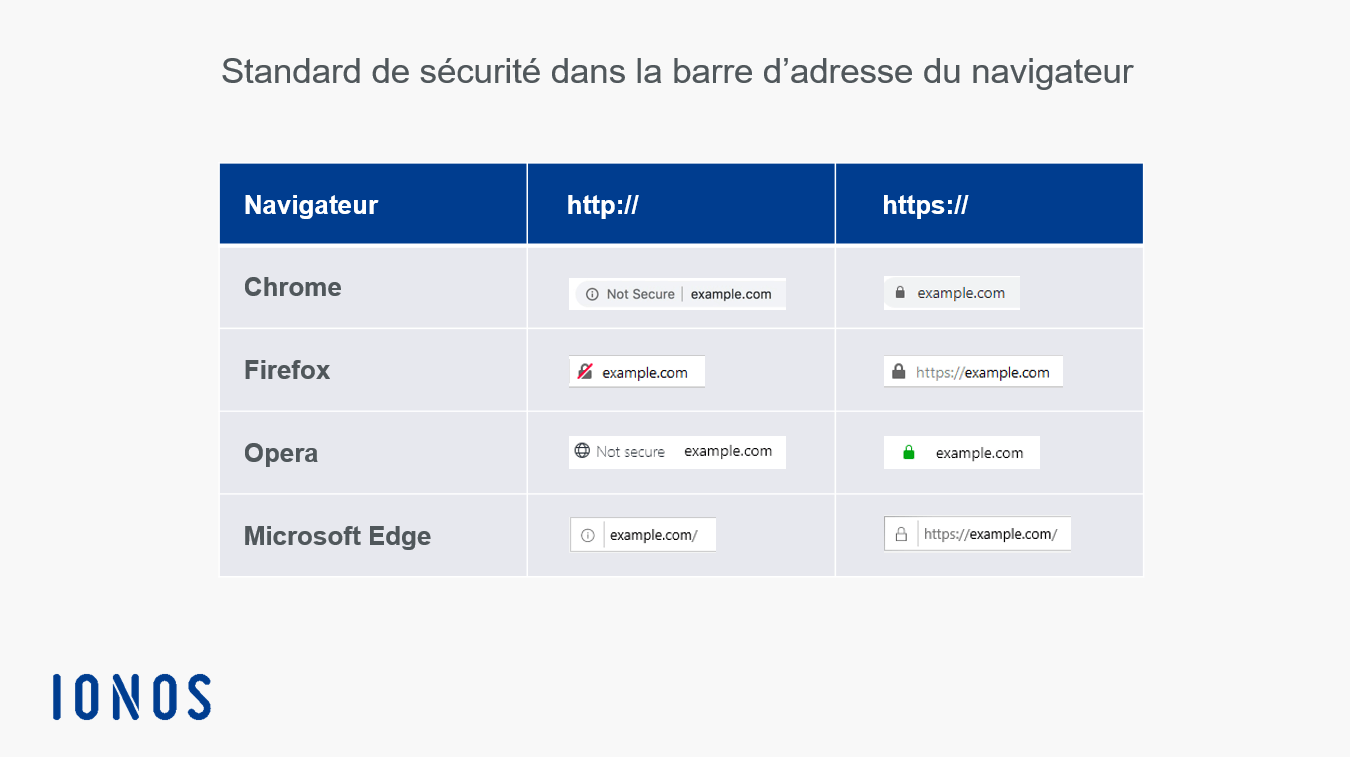Click the Navigateur column header
Screen dimensions: 1350x757
[x=311, y=205]
